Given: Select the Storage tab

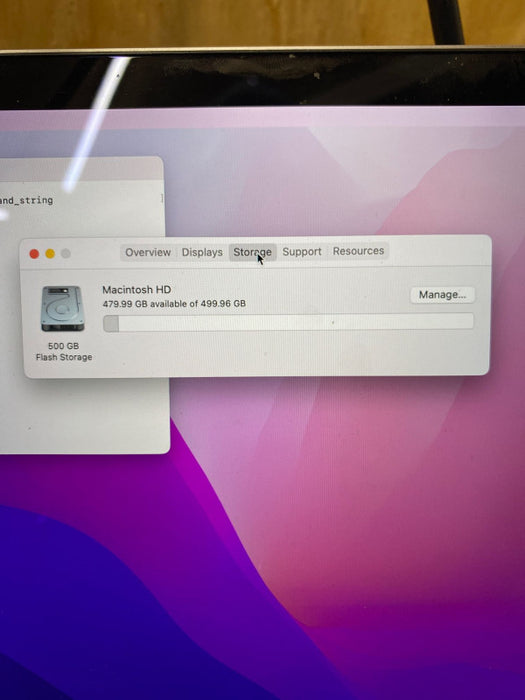Looking at the screenshot, I should coord(252,252).
